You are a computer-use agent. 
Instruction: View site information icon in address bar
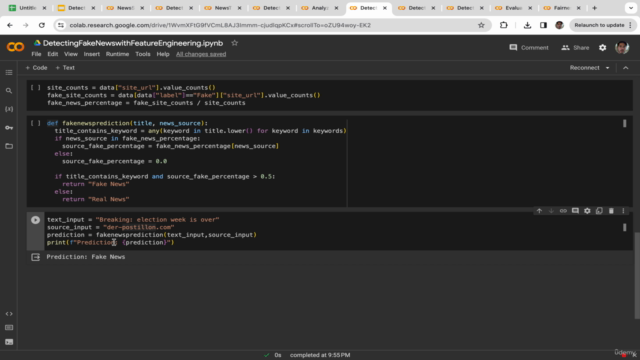[x=61, y=25]
